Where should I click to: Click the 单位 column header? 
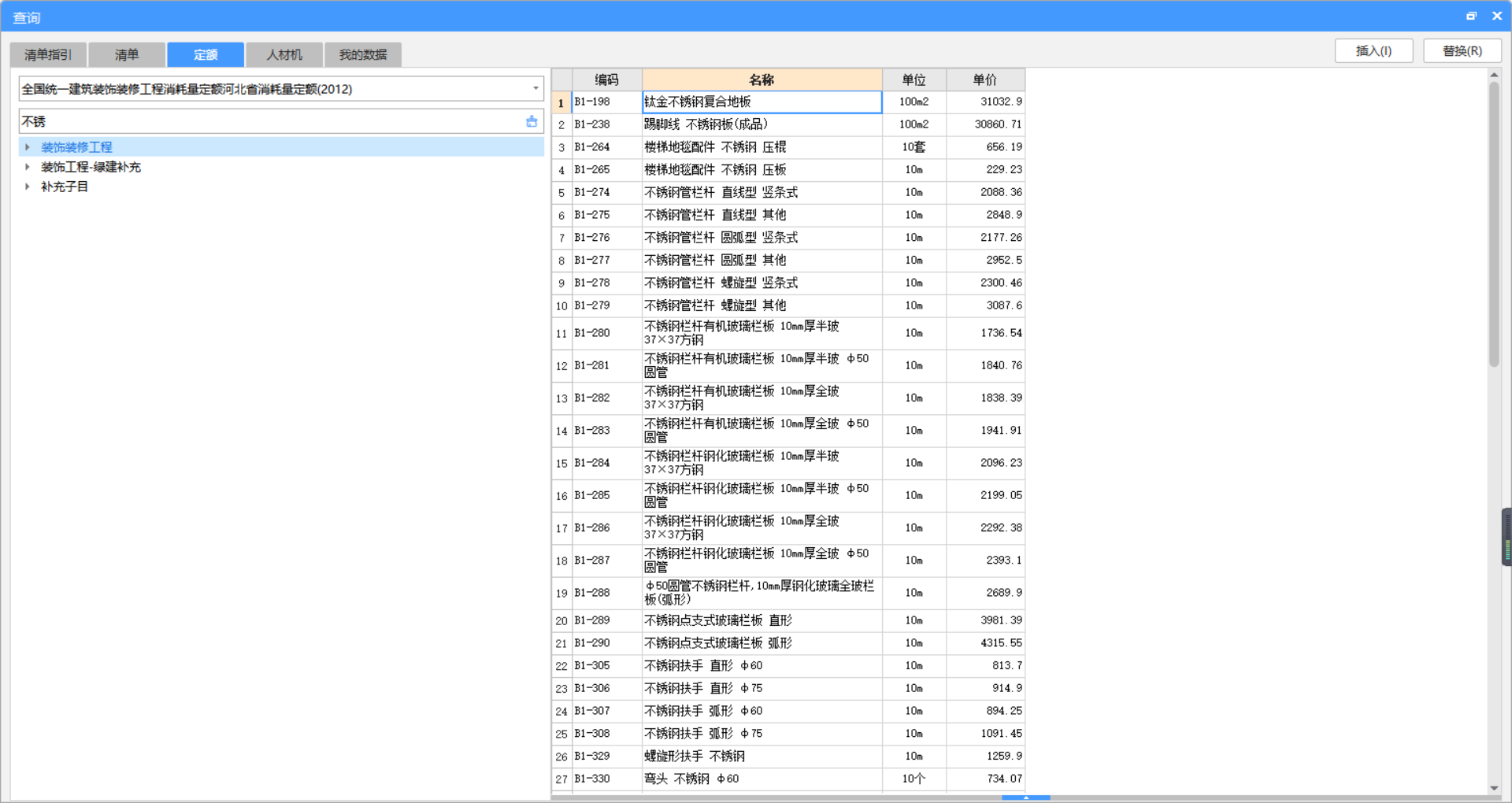[914, 80]
